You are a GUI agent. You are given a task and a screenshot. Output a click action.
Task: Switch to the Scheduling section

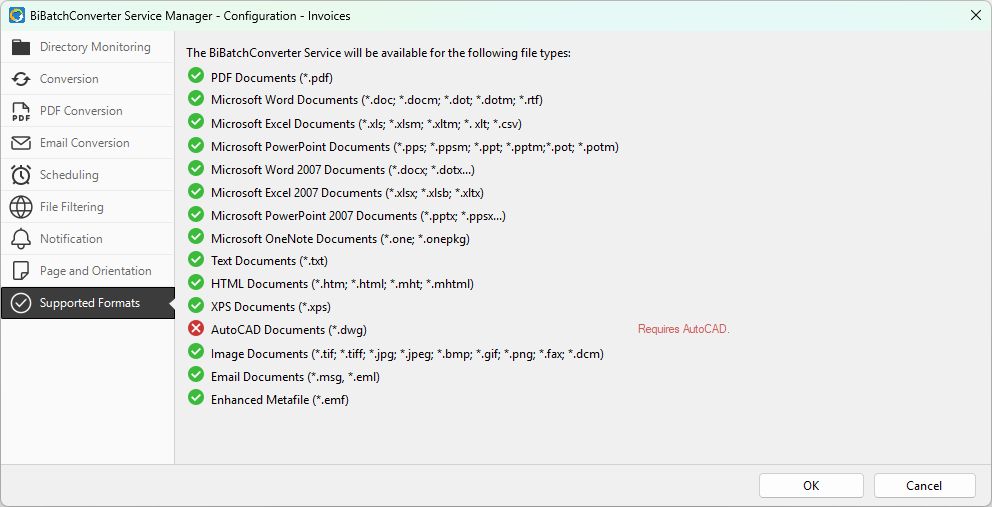[69, 175]
